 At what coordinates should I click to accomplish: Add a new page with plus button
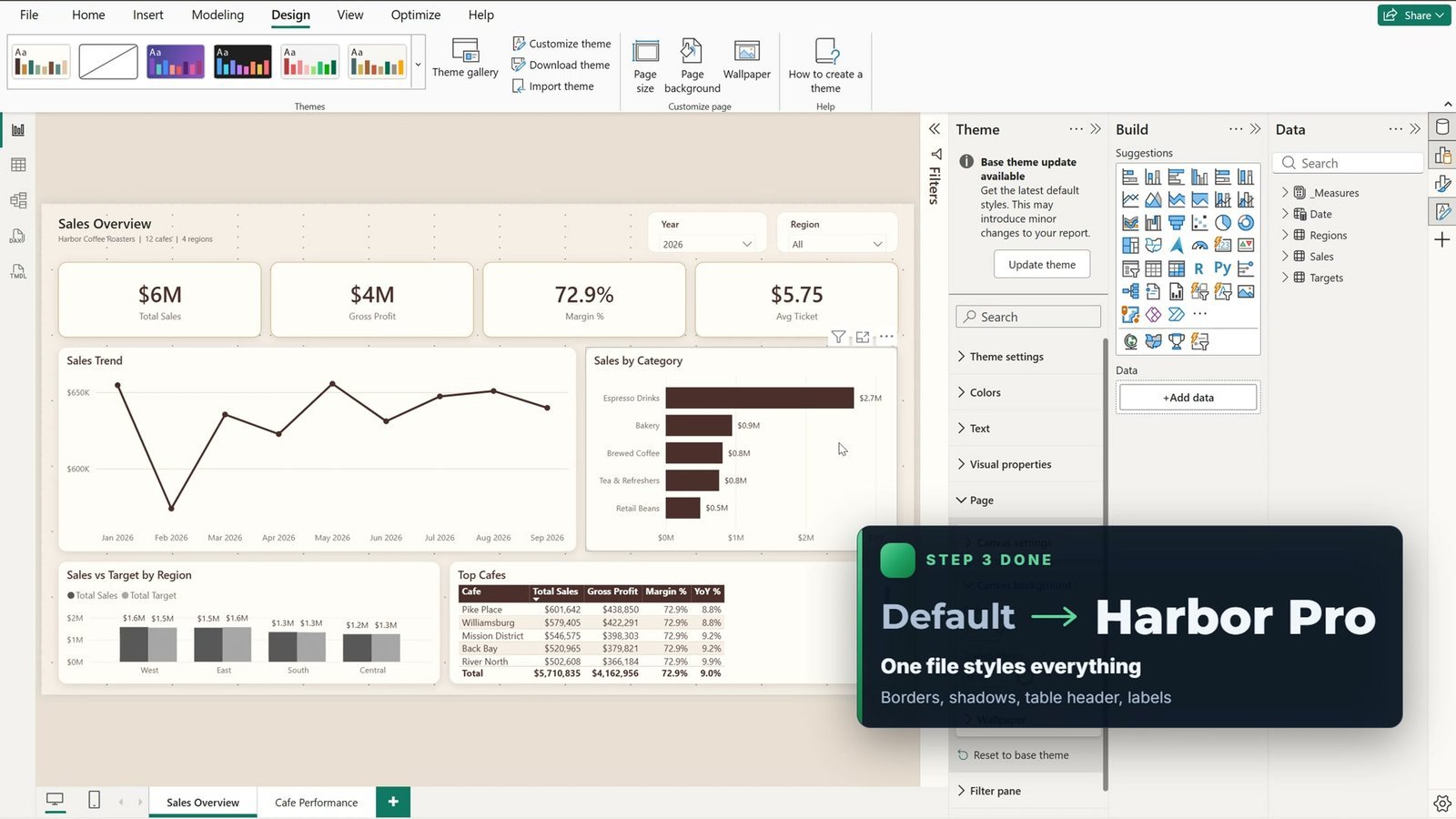click(x=393, y=802)
